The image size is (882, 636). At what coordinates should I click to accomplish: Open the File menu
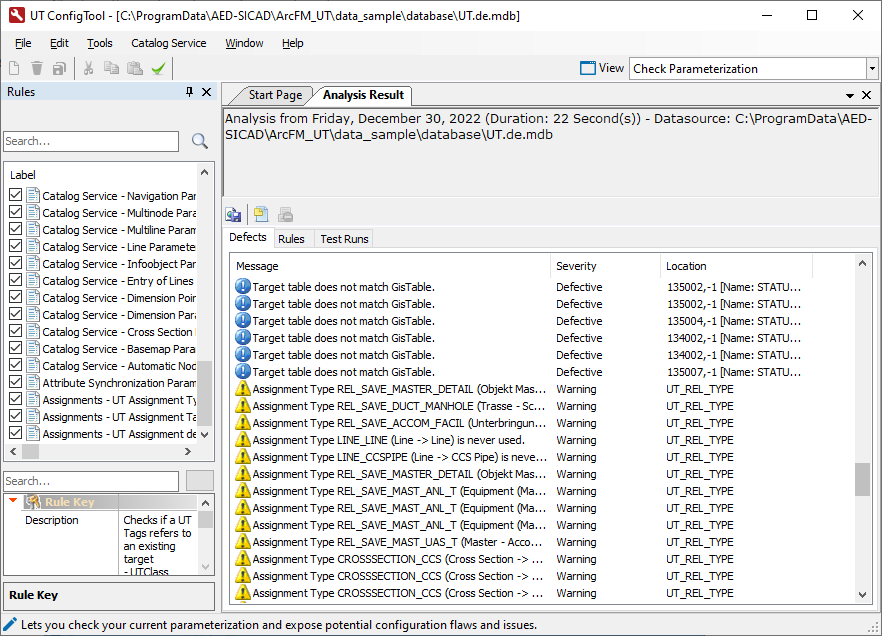click(23, 43)
